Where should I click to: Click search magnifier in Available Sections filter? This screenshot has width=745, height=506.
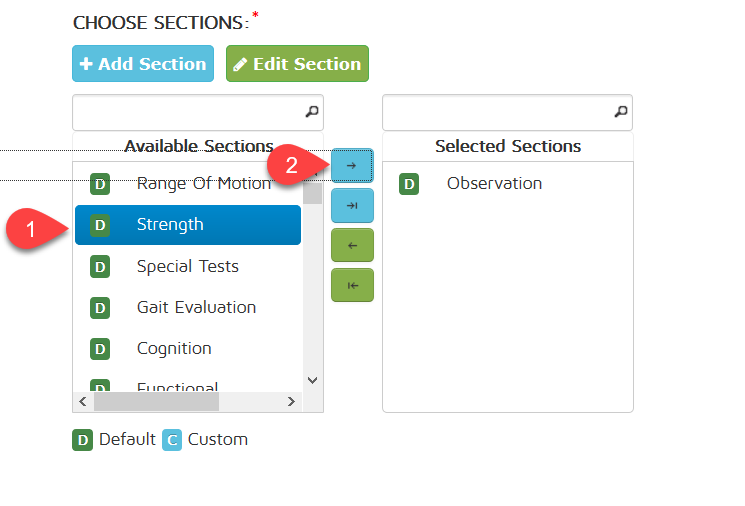(x=311, y=112)
